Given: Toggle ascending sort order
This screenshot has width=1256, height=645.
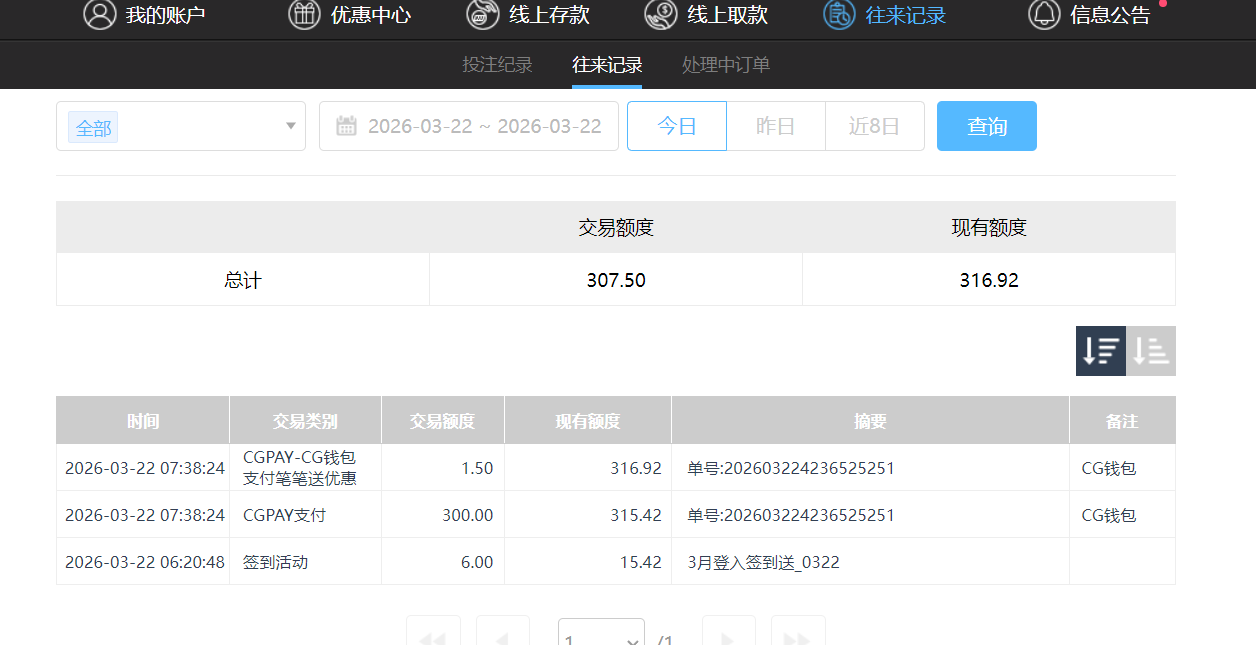Looking at the screenshot, I should (1149, 350).
